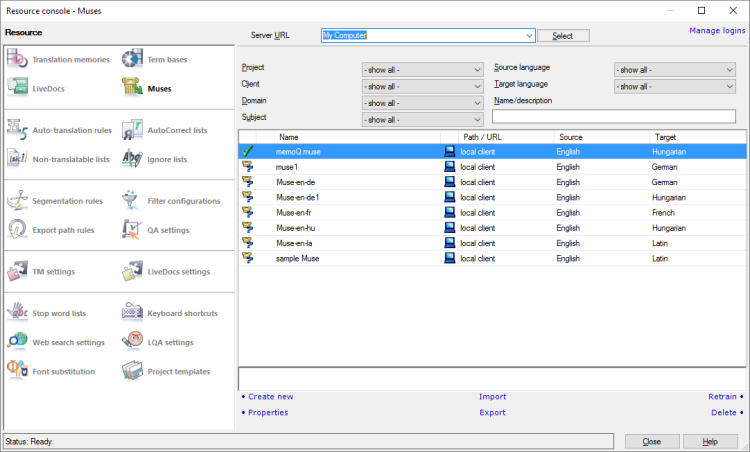Open the Client filter dropdown
The image size is (750, 452).
pos(422,87)
